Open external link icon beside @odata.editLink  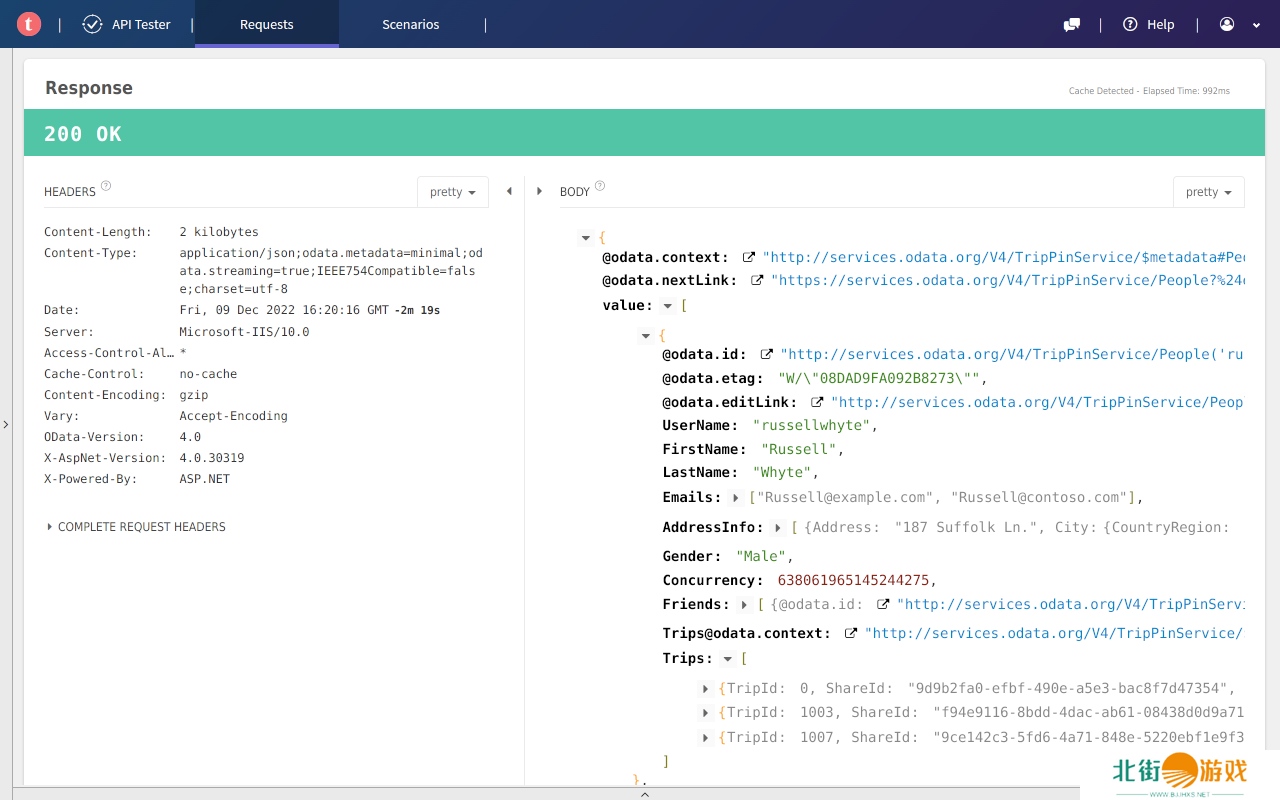coord(817,402)
